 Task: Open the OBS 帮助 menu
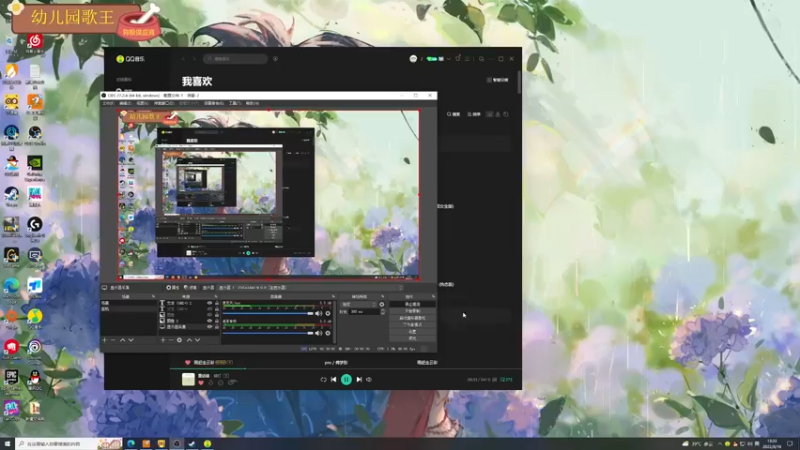[x=252, y=103]
